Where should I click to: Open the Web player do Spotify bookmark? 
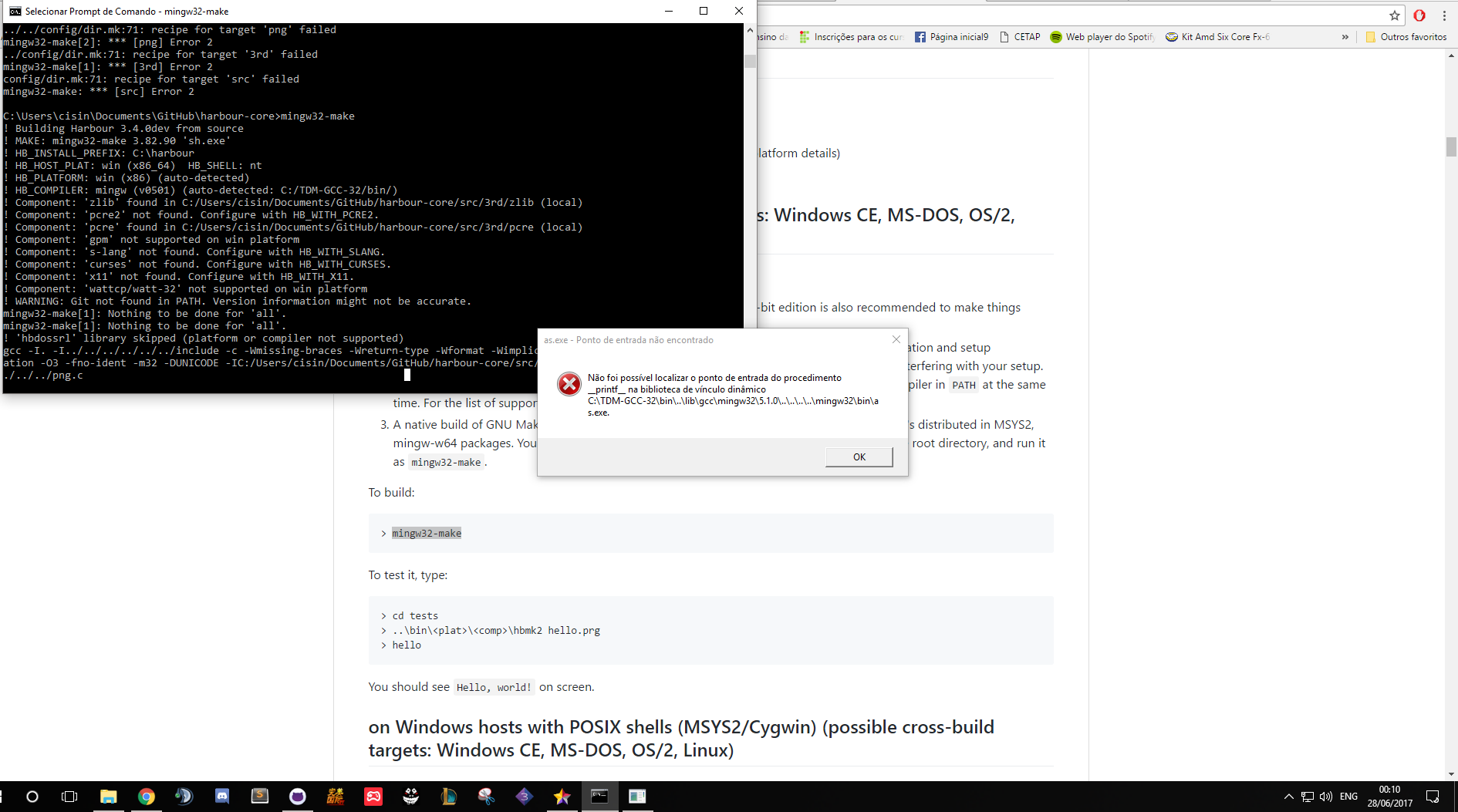pos(1102,37)
